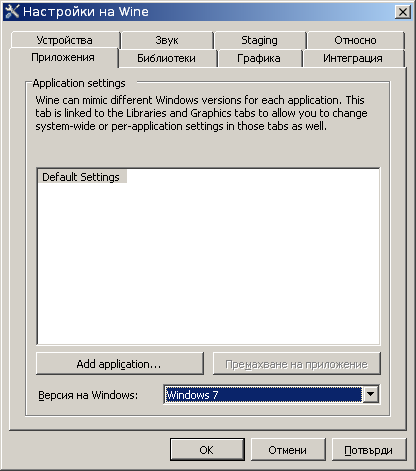The image size is (416, 471).
Task: Select the Staging tab
Action: 259,40
